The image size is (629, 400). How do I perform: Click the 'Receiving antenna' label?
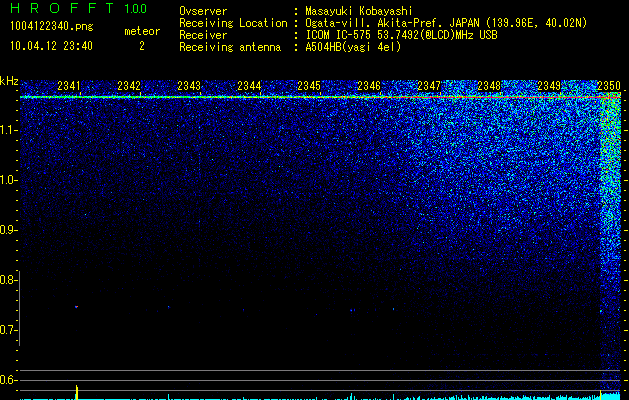point(230,47)
